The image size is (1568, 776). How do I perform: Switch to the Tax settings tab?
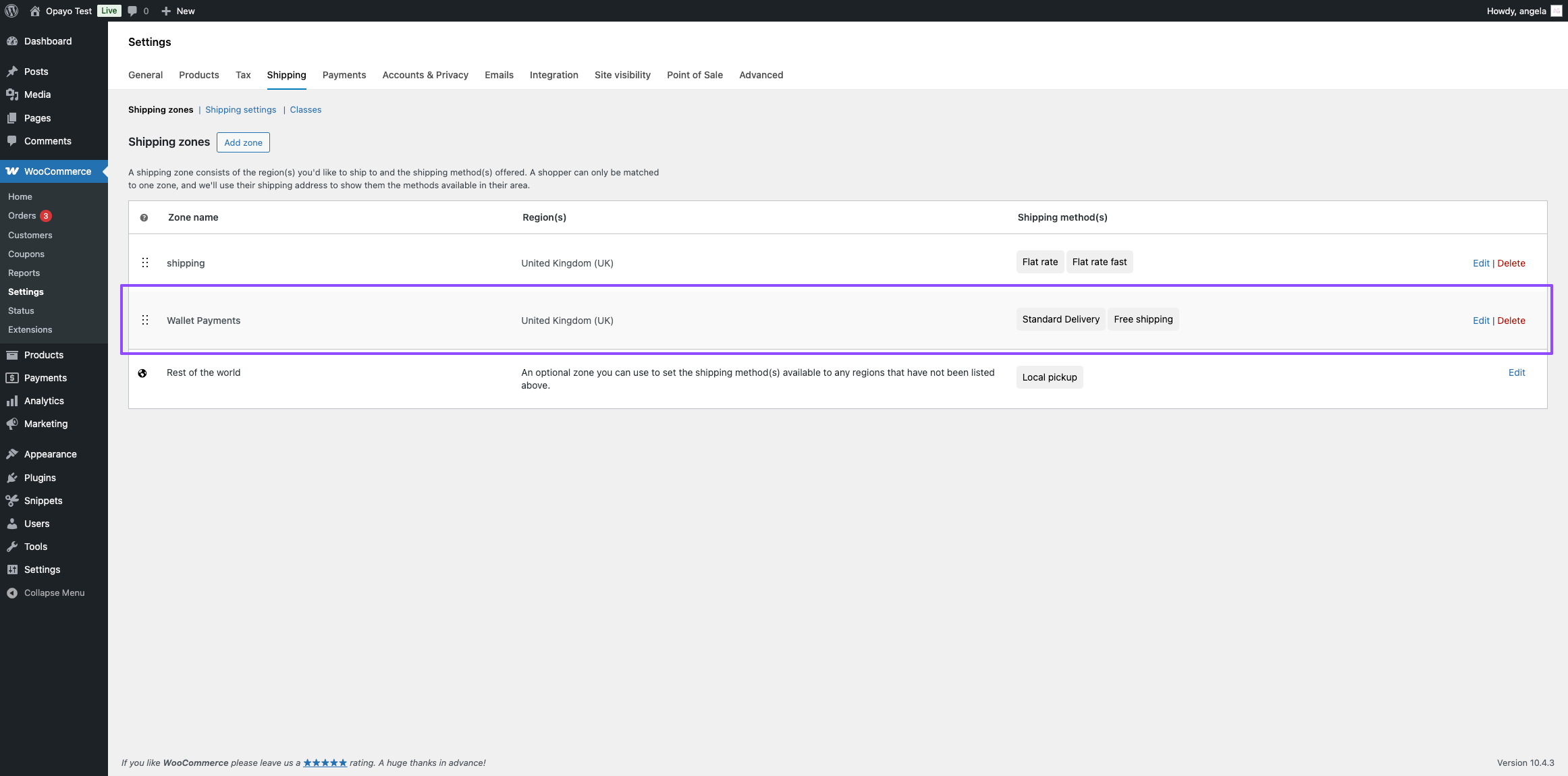[243, 75]
